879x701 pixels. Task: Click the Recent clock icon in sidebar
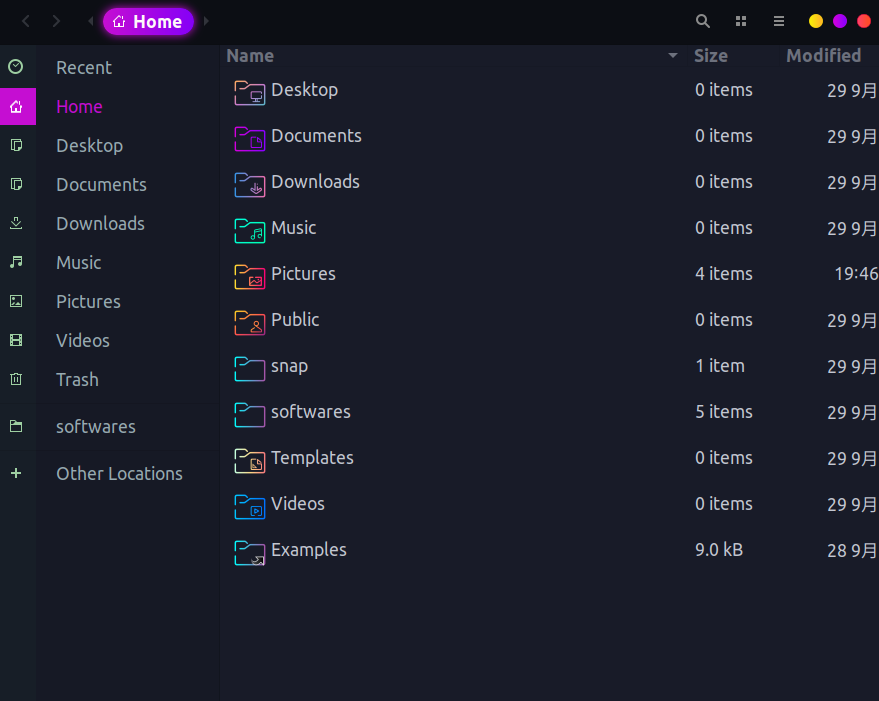pyautogui.click(x=16, y=67)
